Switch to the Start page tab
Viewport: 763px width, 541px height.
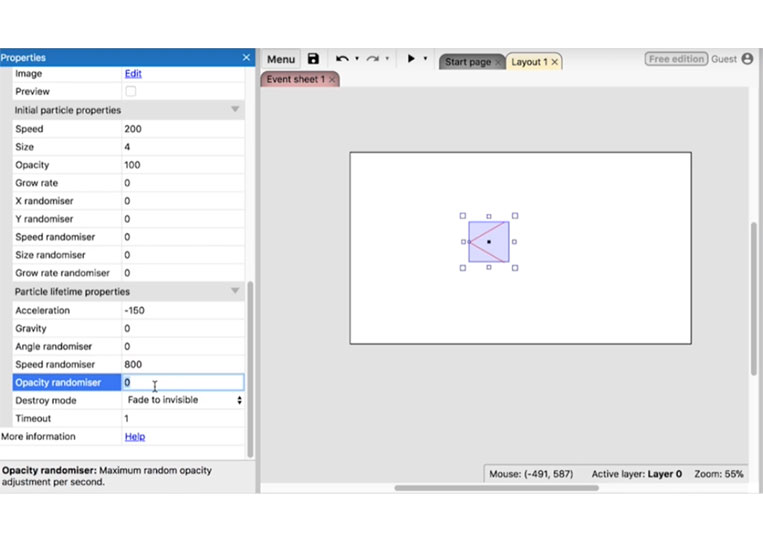pos(468,62)
